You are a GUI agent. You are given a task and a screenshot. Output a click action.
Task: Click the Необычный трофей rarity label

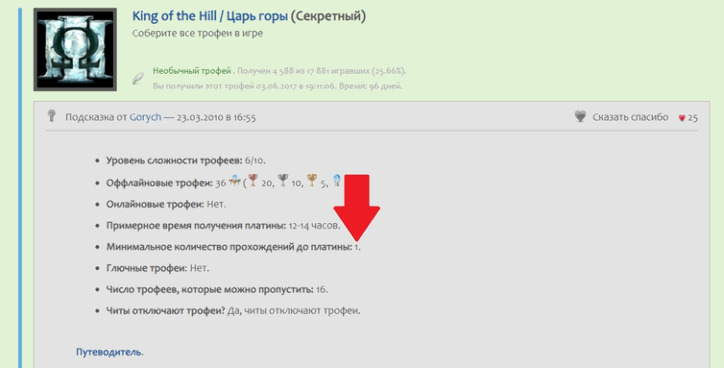point(192,71)
